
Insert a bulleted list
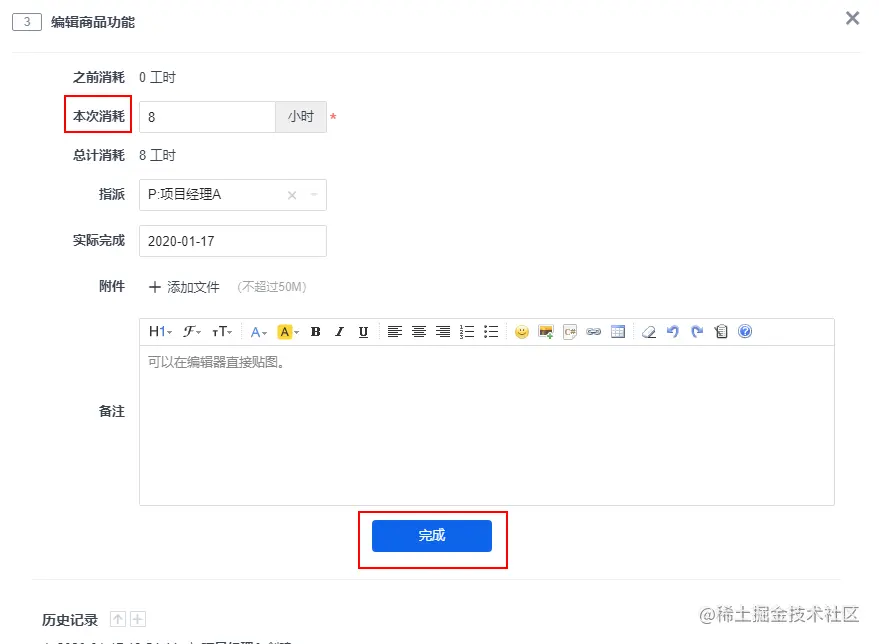tap(491, 332)
